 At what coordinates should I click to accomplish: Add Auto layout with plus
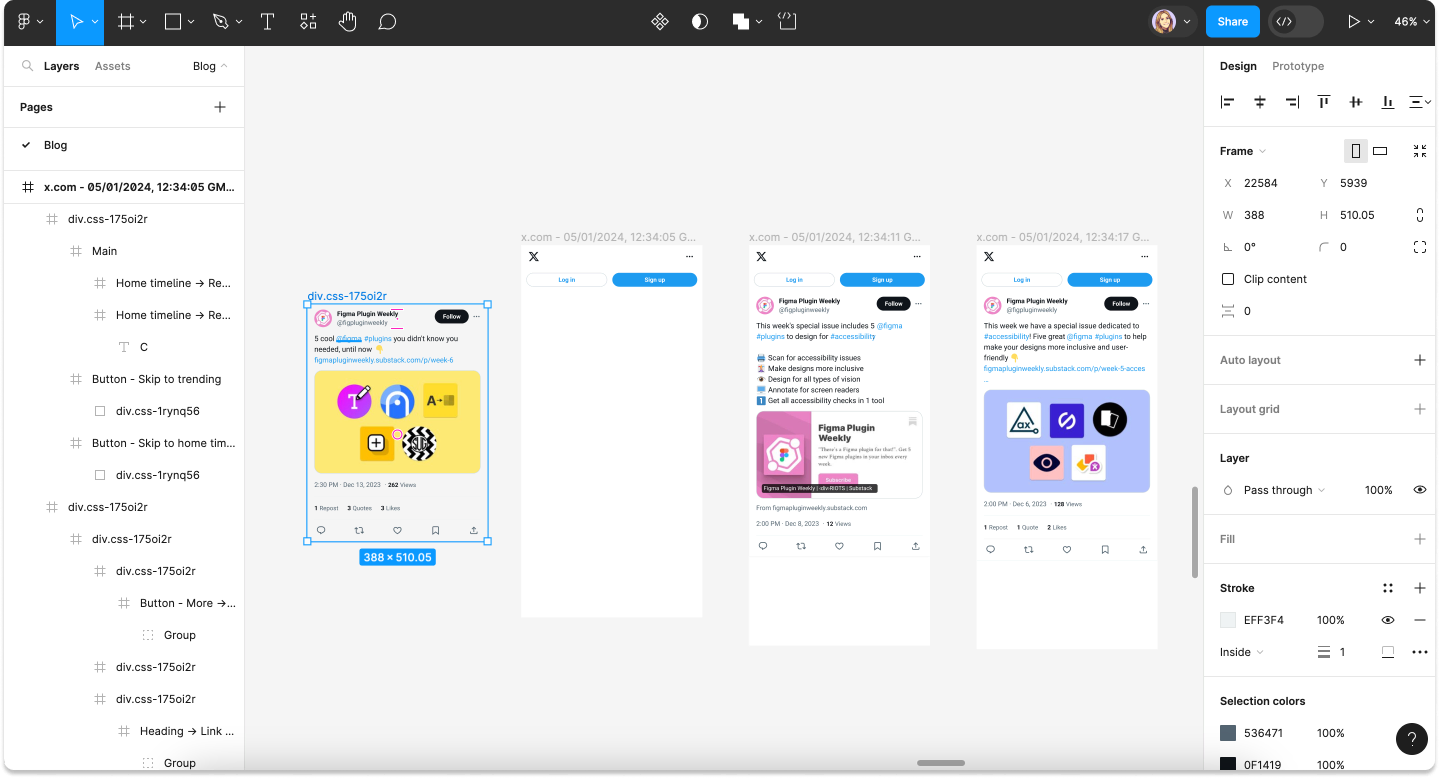coord(1420,360)
